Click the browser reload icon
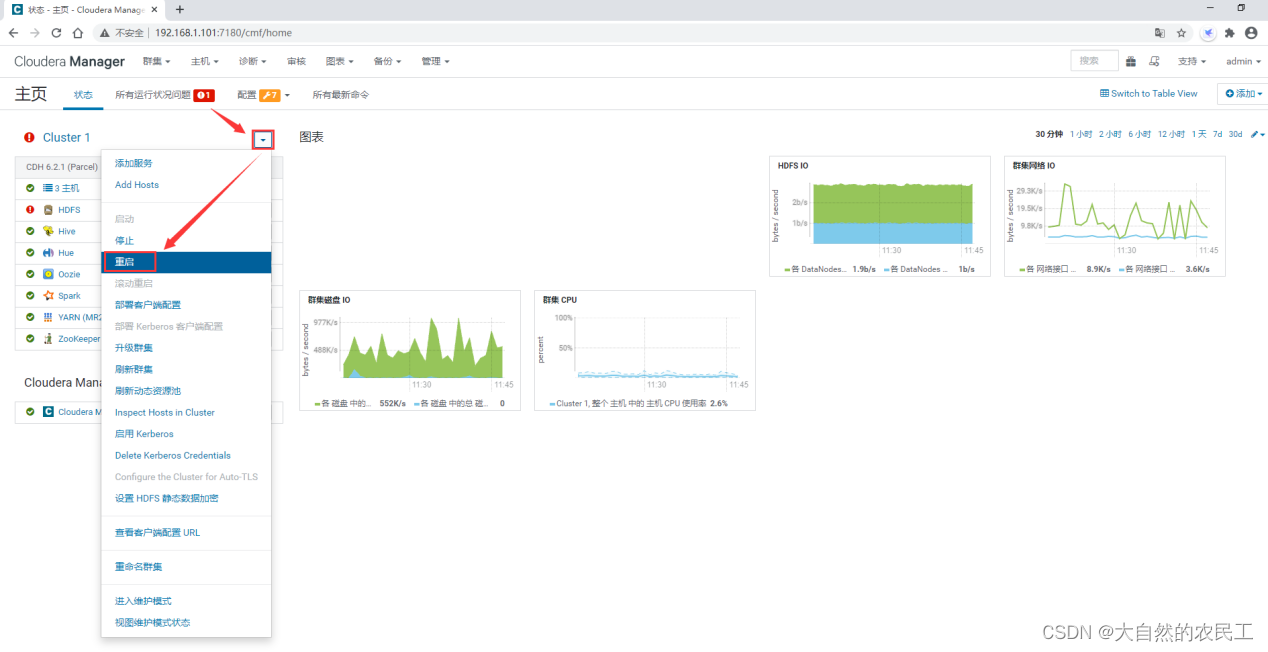The image size is (1268, 652). tap(58, 32)
